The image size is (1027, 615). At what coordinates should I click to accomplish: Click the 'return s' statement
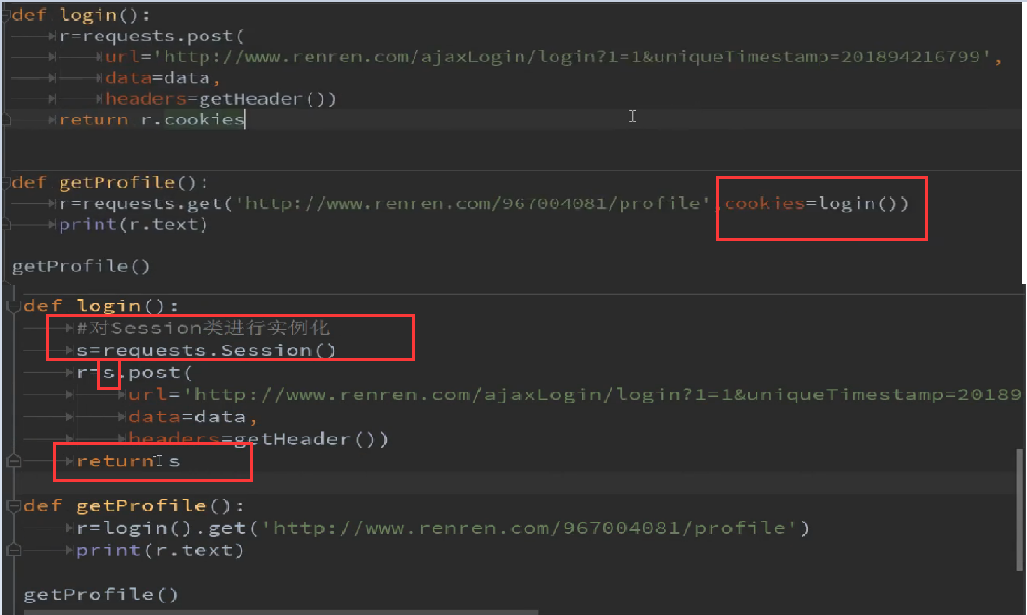[x=128, y=461]
